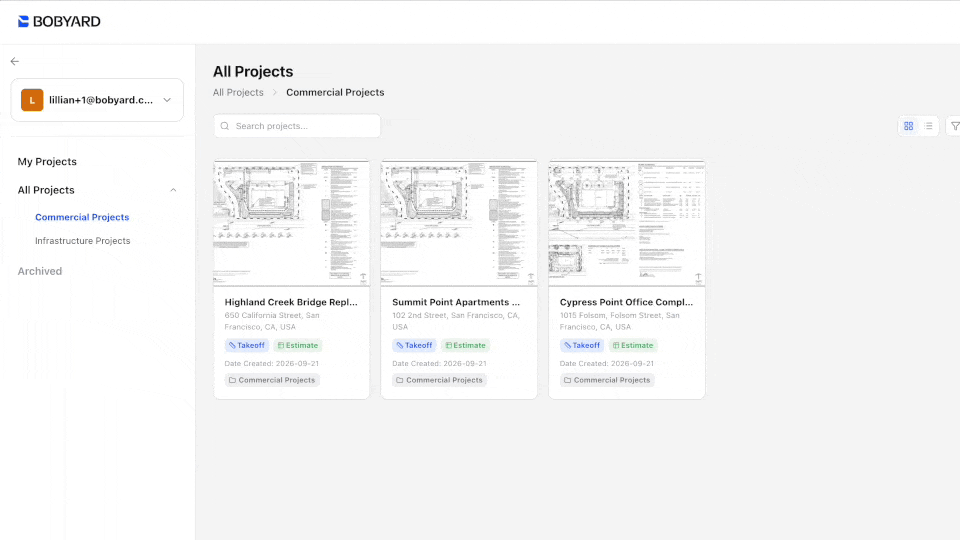Click Commercial Projects breadcrumb
The height and width of the screenshot is (540, 960).
point(335,92)
